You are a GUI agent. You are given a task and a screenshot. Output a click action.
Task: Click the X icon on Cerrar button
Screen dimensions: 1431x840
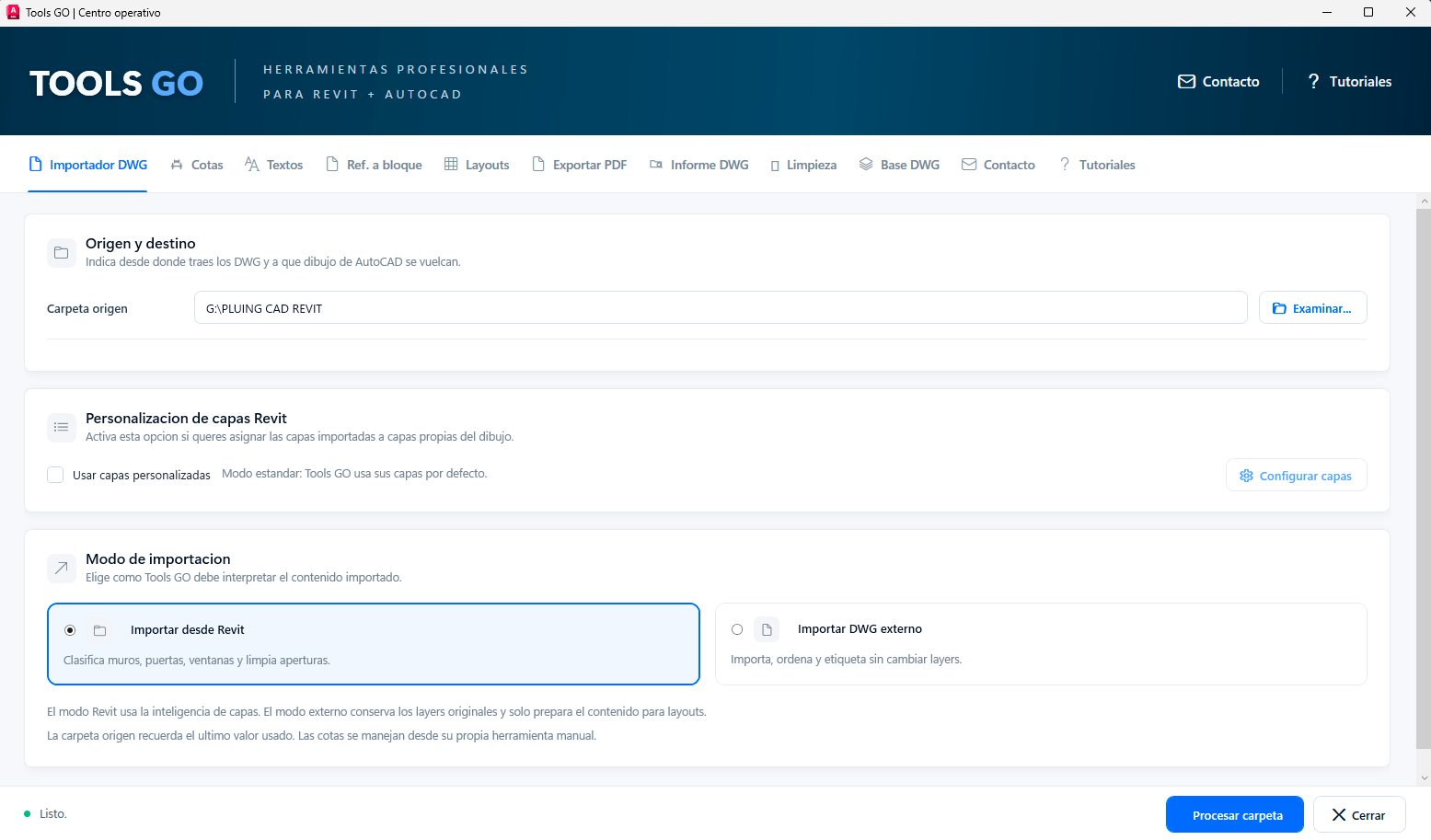tap(1339, 815)
